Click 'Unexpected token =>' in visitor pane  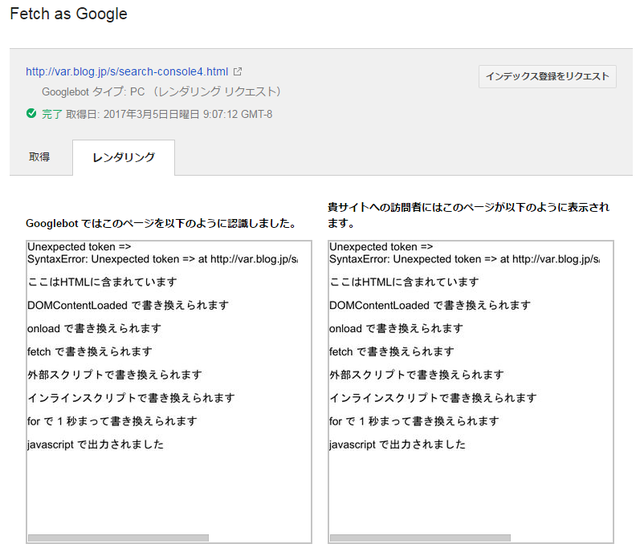click(x=381, y=247)
